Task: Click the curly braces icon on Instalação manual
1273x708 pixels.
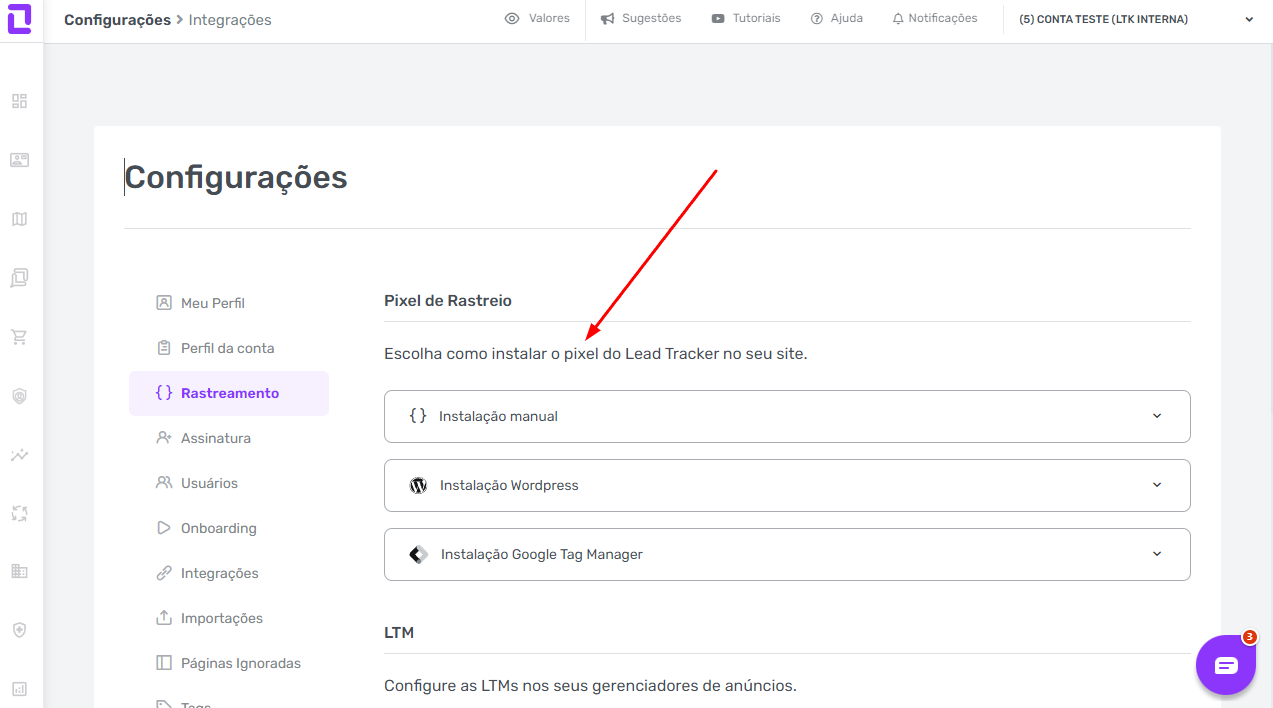Action: coord(418,416)
